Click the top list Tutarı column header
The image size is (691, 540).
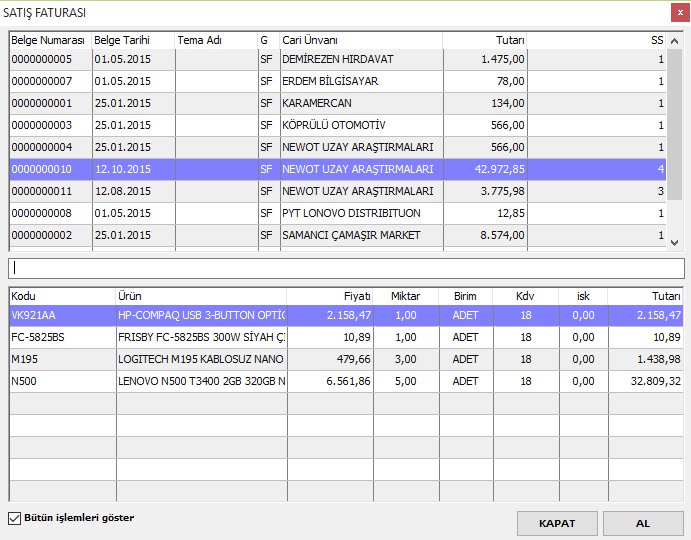pyautogui.click(x=485, y=41)
